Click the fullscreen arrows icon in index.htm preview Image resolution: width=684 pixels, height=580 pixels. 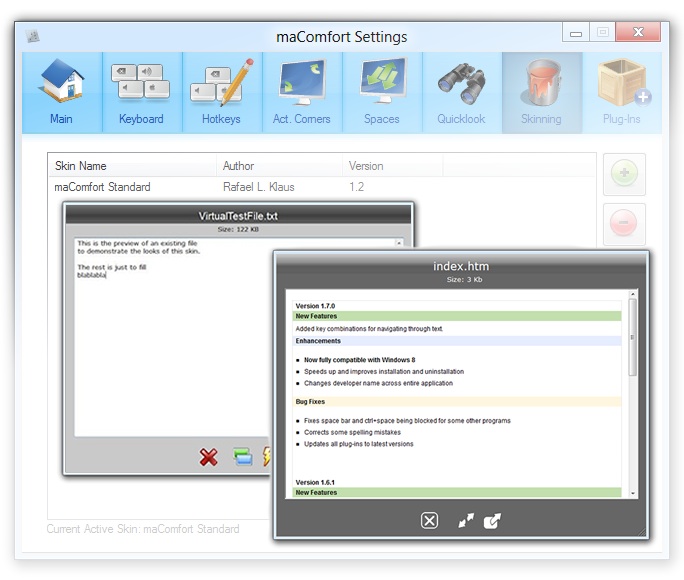466,520
